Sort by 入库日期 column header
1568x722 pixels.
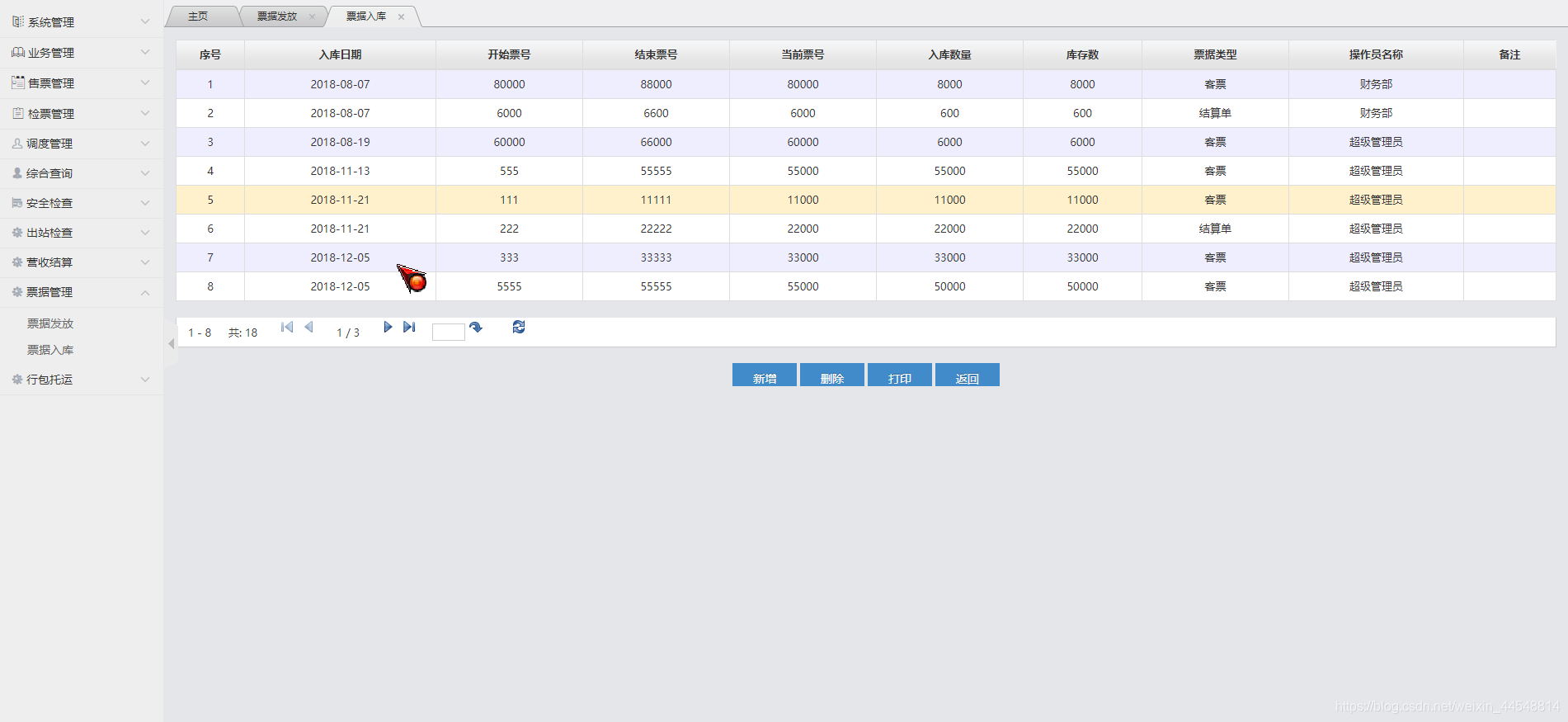tap(340, 54)
